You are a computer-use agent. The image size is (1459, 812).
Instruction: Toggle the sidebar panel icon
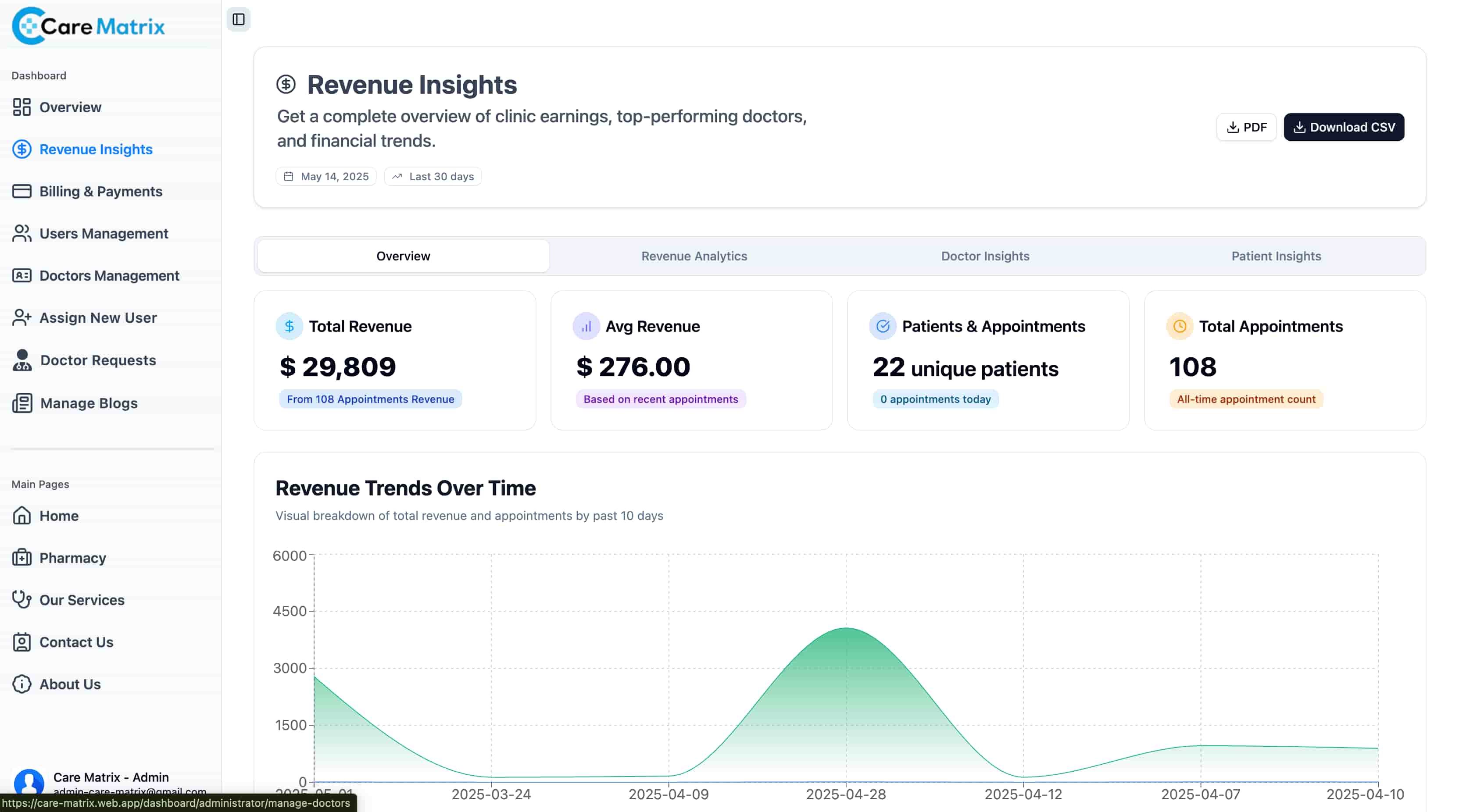239,19
